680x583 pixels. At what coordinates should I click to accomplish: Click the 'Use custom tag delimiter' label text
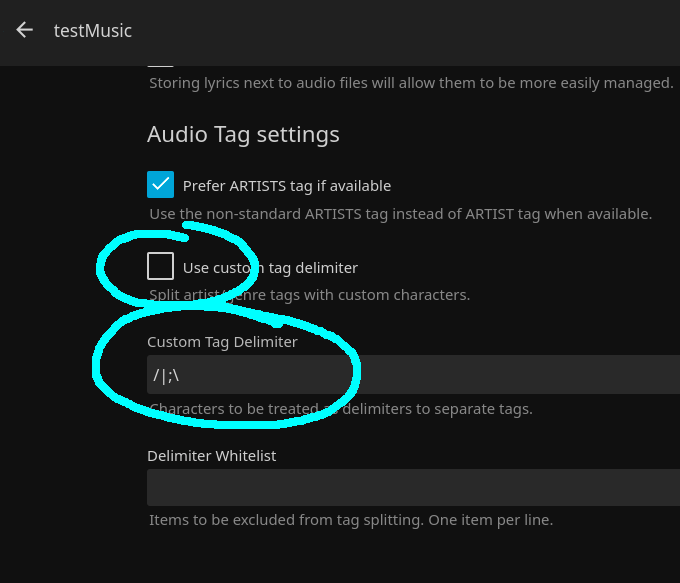[x=270, y=268]
